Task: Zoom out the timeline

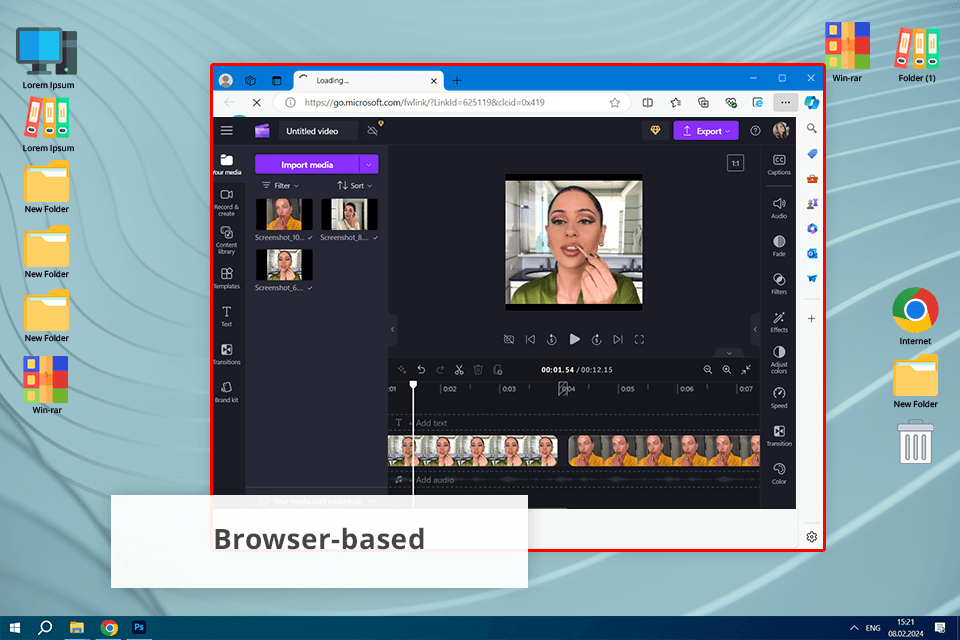Action: click(708, 369)
